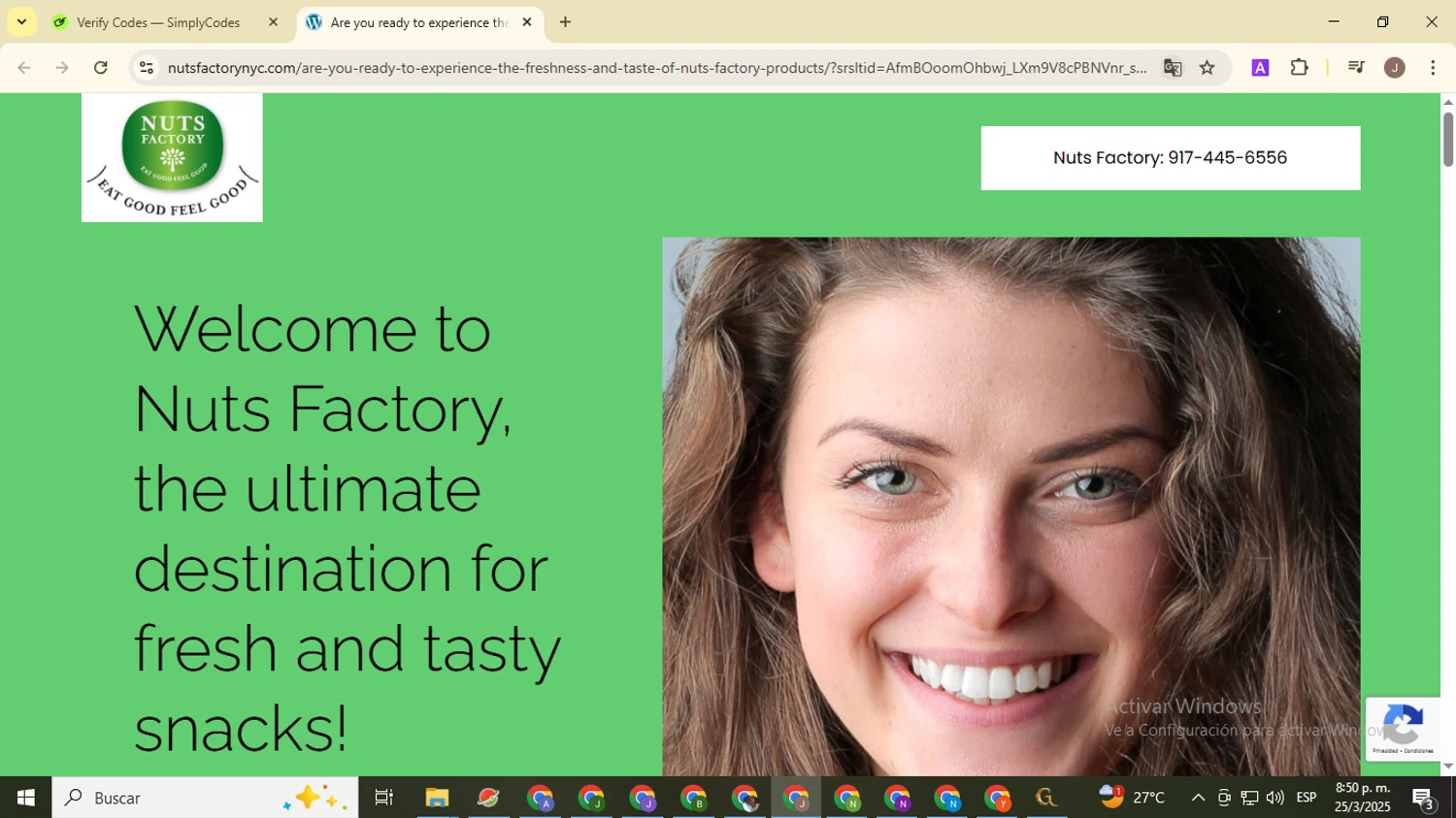This screenshot has height=818, width=1456.
Task: Reload the current page
Action: (101, 68)
